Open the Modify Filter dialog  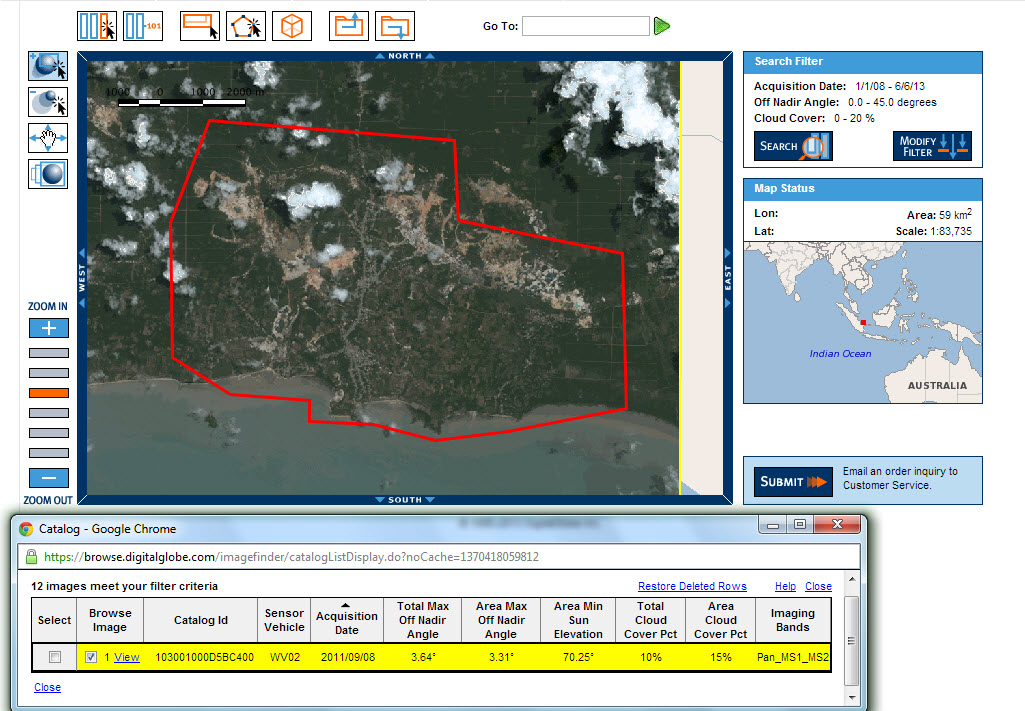pos(932,145)
